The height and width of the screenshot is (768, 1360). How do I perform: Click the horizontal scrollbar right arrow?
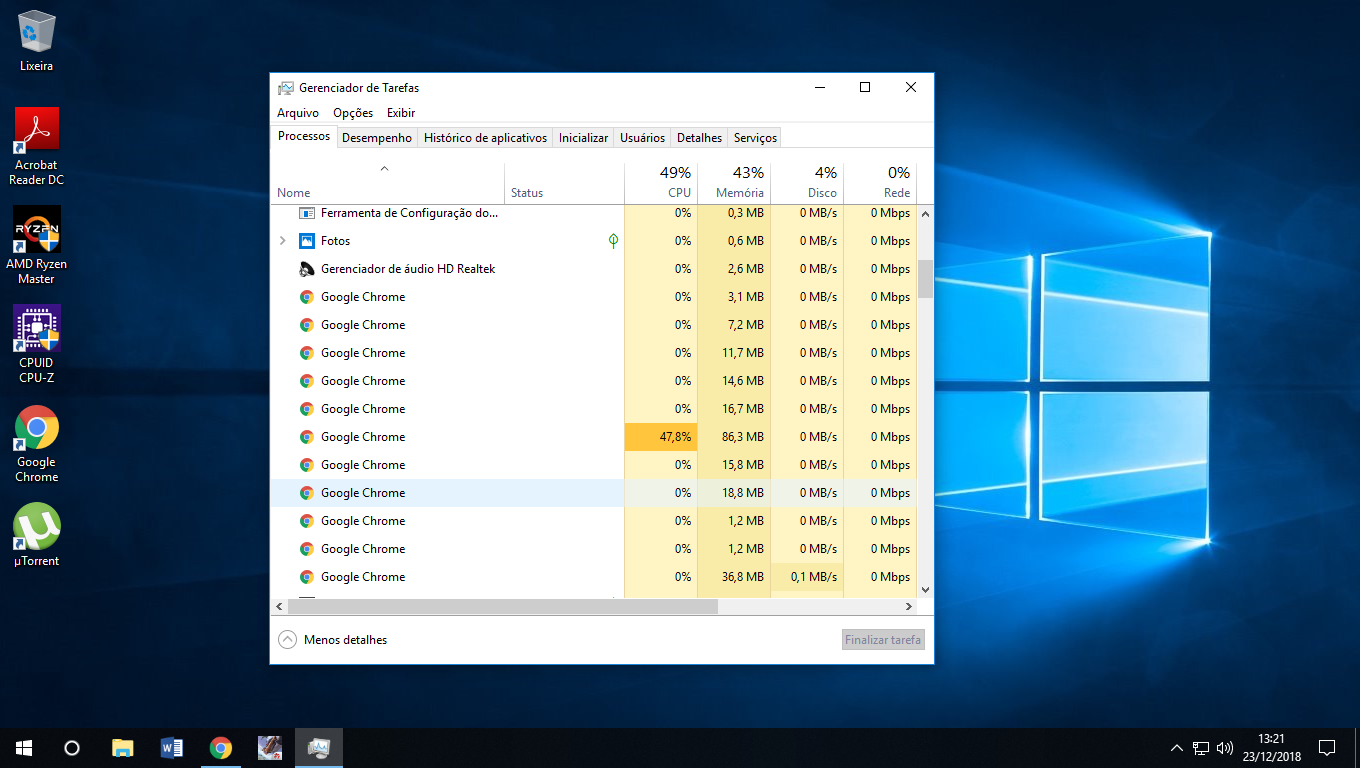pyautogui.click(x=909, y=606)
